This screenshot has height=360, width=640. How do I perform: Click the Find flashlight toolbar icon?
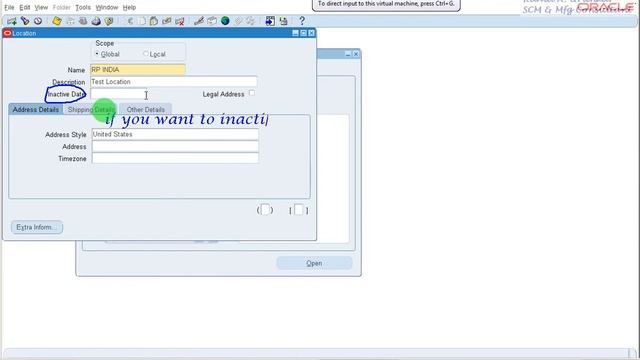click(25, 21)
